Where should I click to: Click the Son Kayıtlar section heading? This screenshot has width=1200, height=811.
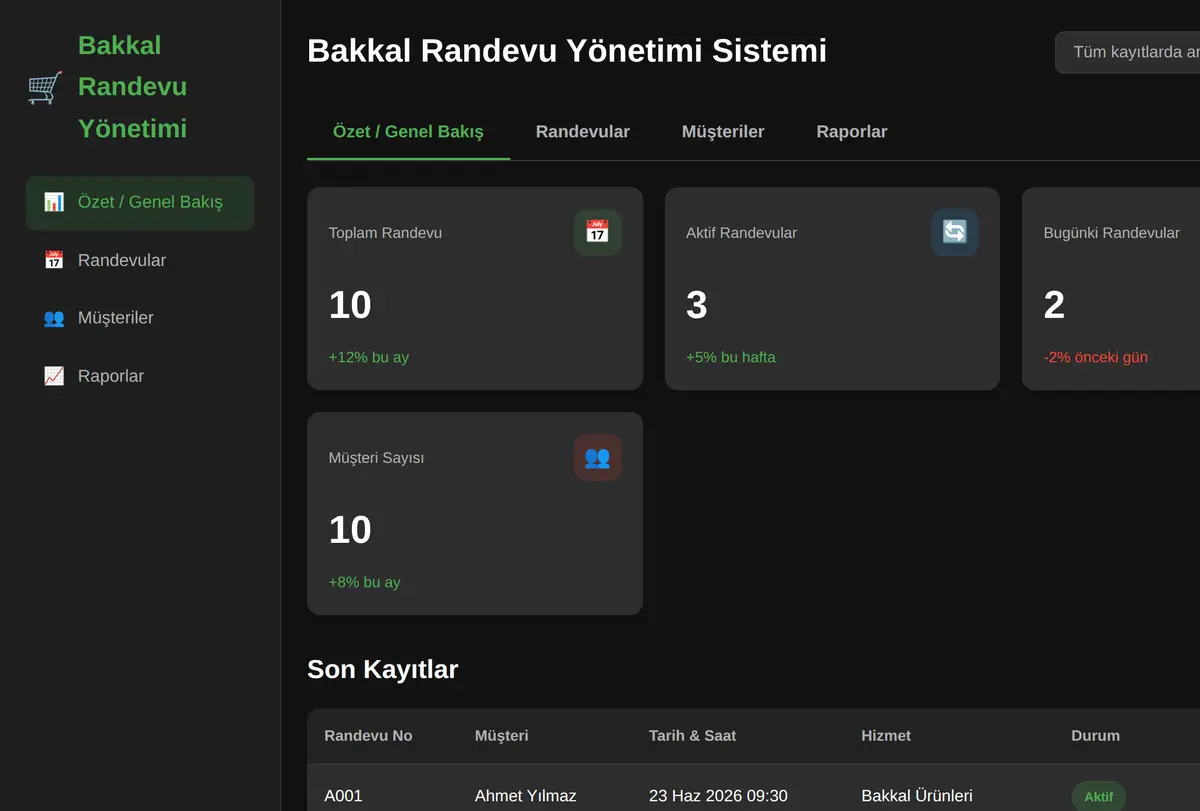(382, 669)
